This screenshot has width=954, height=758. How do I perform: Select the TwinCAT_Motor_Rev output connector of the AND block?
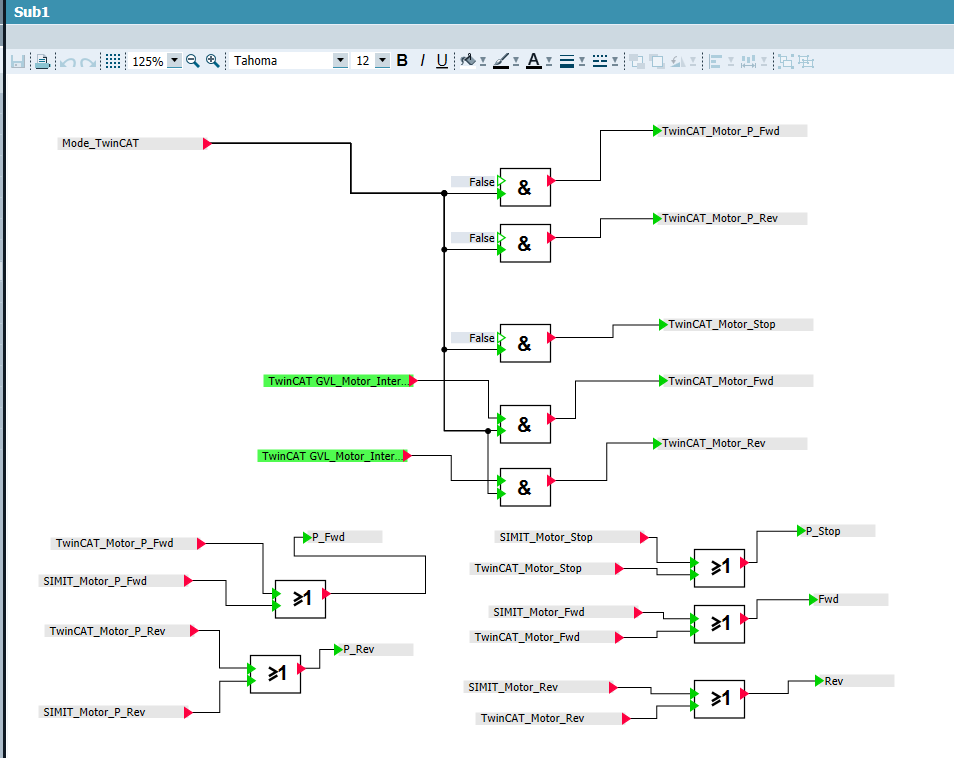(730, 443)
